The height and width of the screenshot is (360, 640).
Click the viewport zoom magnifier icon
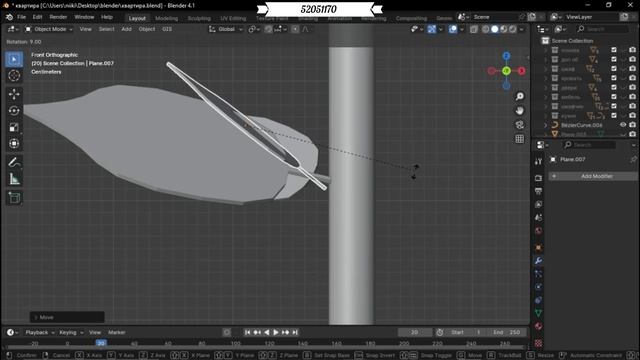[520, 96]
